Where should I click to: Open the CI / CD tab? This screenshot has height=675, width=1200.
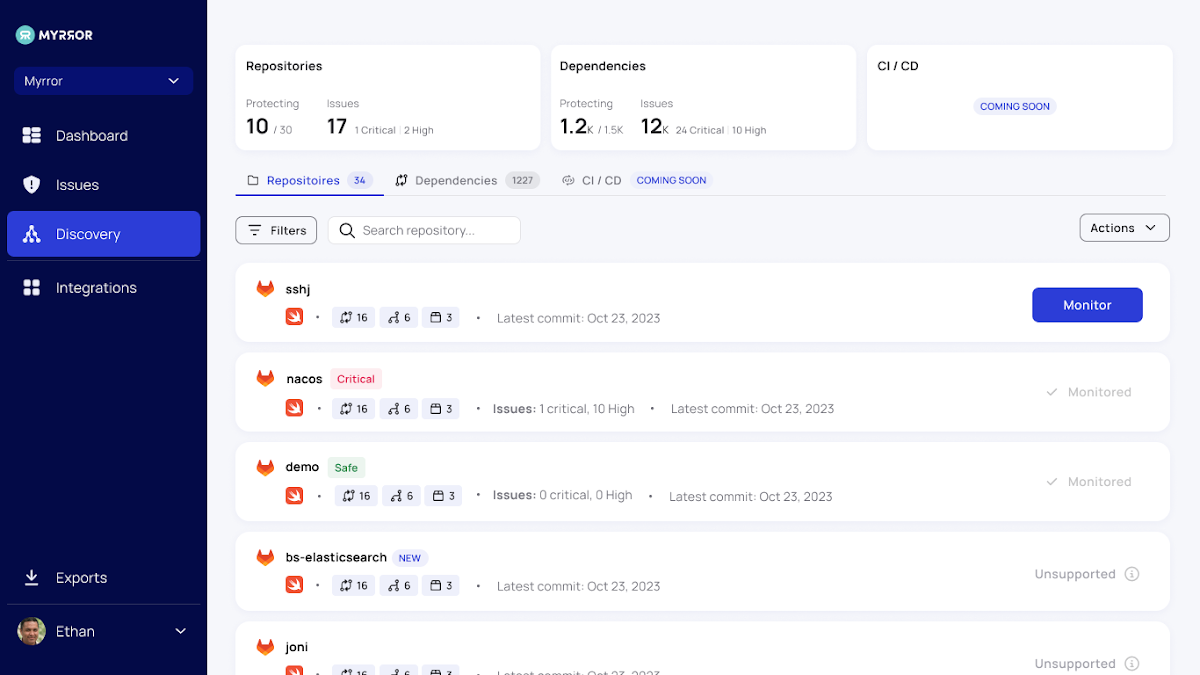pos(601,181)
